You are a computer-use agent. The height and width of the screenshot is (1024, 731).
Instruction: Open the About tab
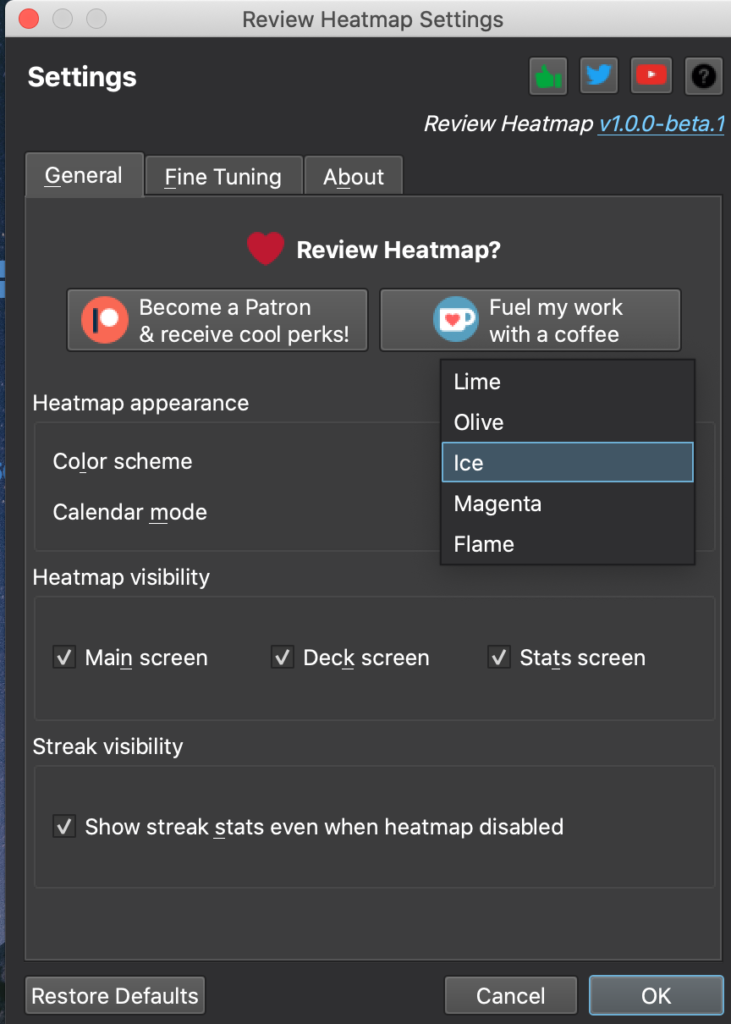[x=353, y=176]
